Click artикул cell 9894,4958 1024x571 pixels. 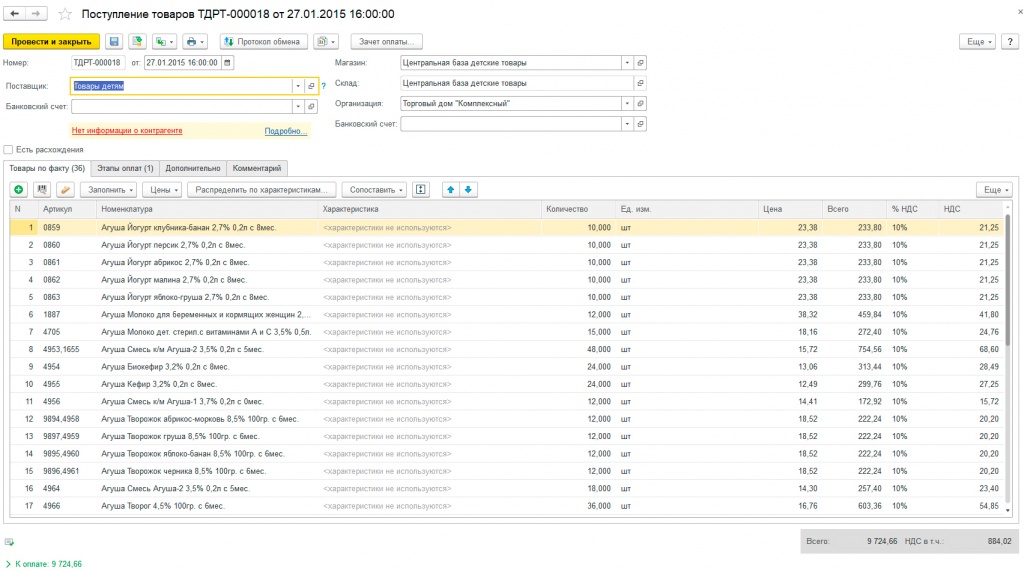coord(68,419)
